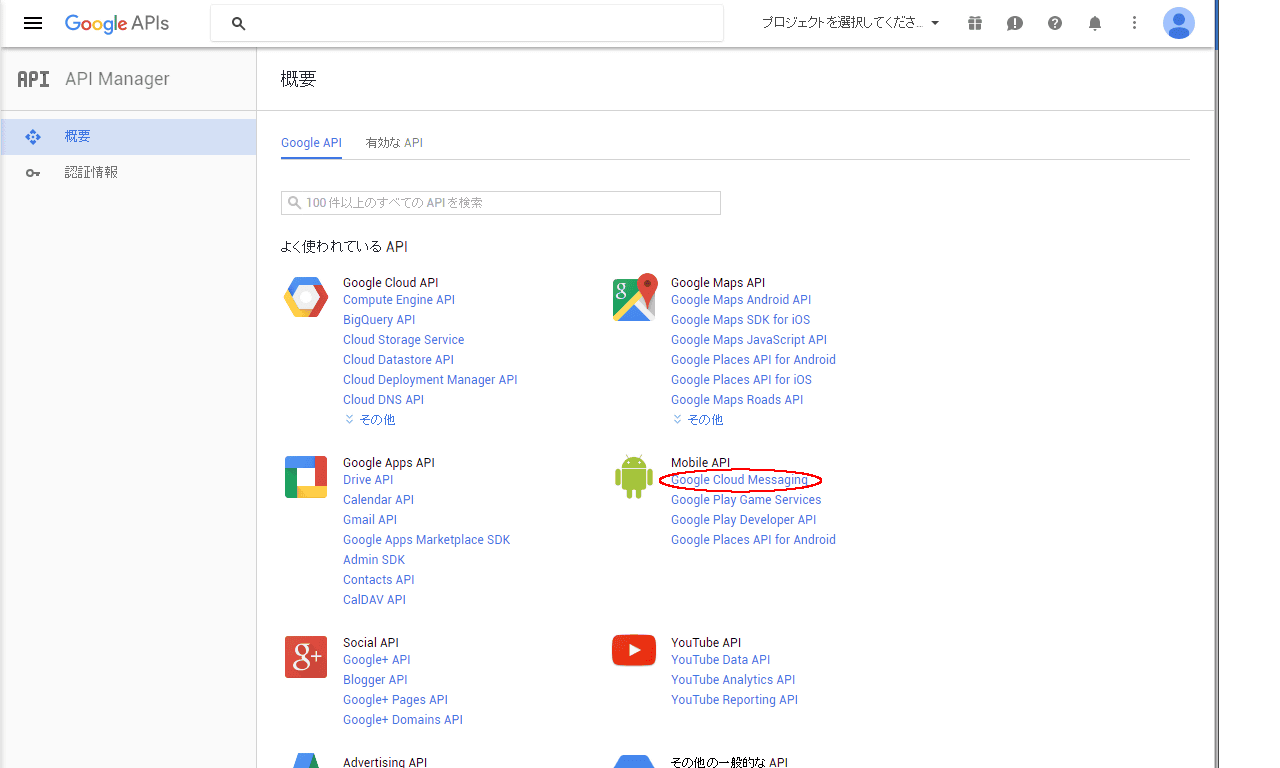
Task: Open the notifications bell icon
Action: [1095, 23]
